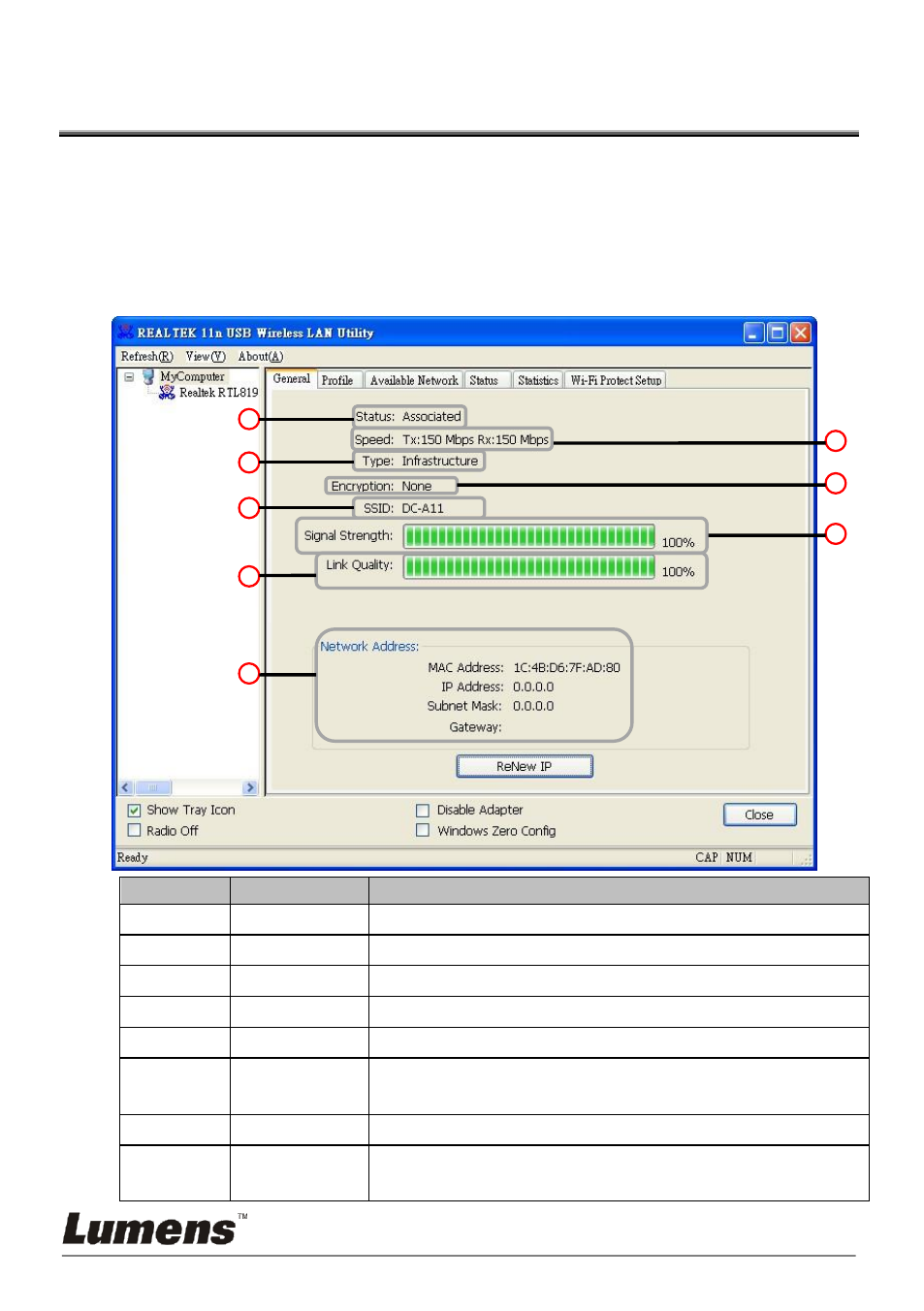Click the Signal Strength progress bar
The height and width of the screenshot is (1311, 924).
(x=529, y=536)
